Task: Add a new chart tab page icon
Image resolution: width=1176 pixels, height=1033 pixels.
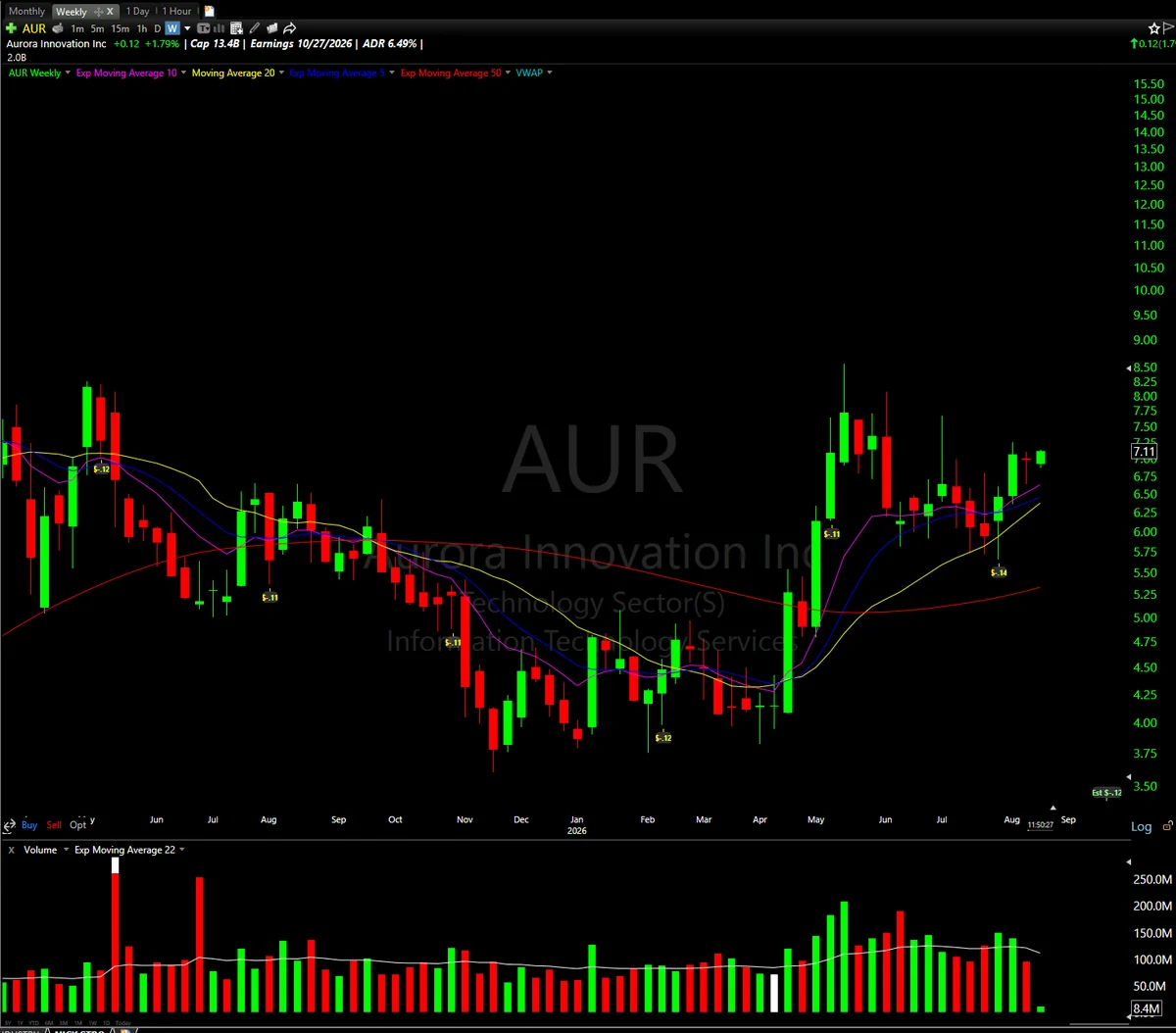Action: point(209,12)
